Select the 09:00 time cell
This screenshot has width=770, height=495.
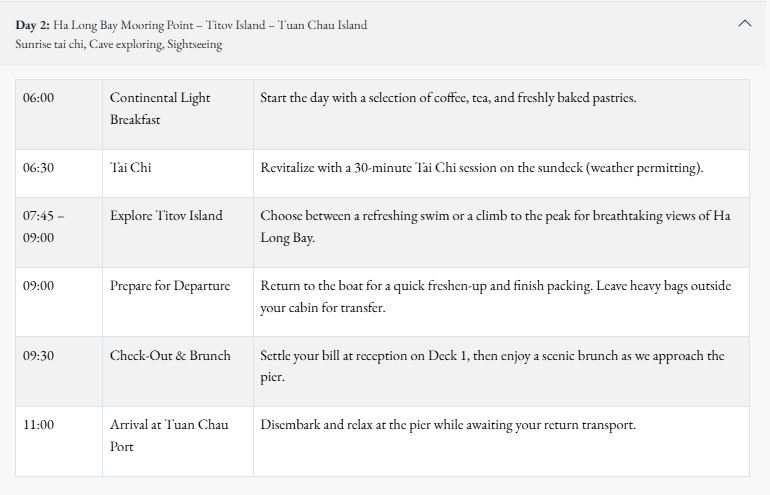click(x=39, y=286)
